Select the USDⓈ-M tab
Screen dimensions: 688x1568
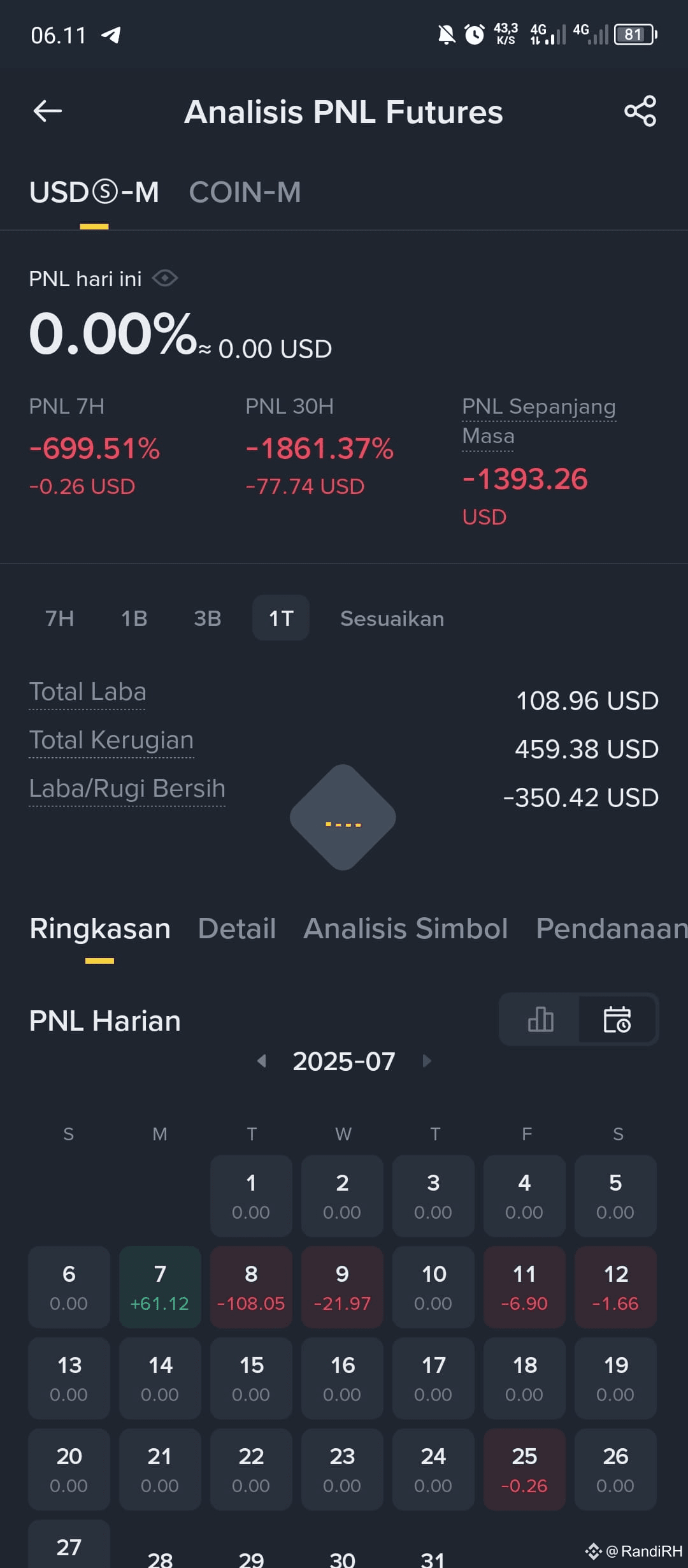94,192
